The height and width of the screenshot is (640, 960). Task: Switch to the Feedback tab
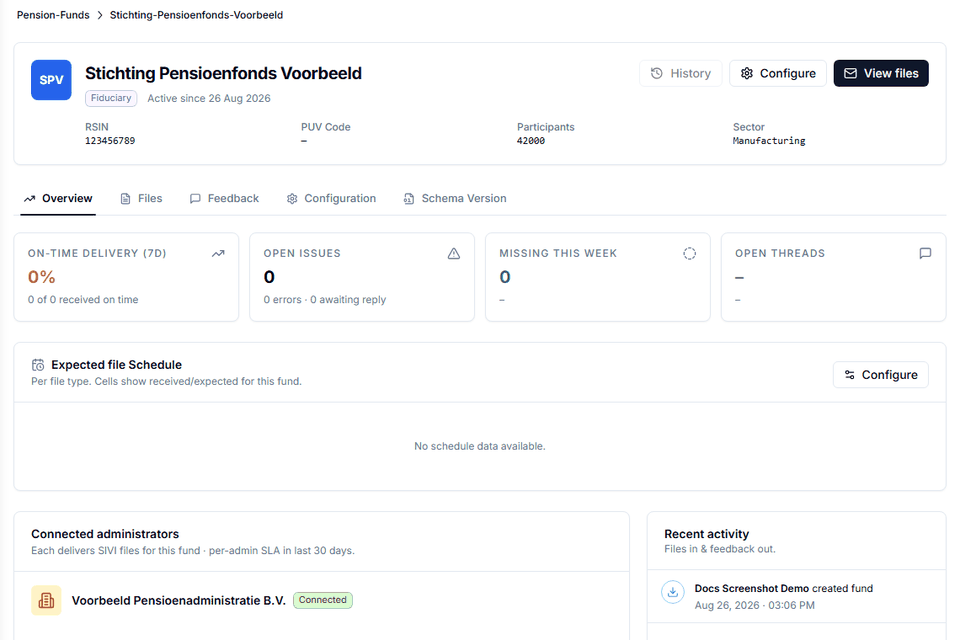pos(225,198)
